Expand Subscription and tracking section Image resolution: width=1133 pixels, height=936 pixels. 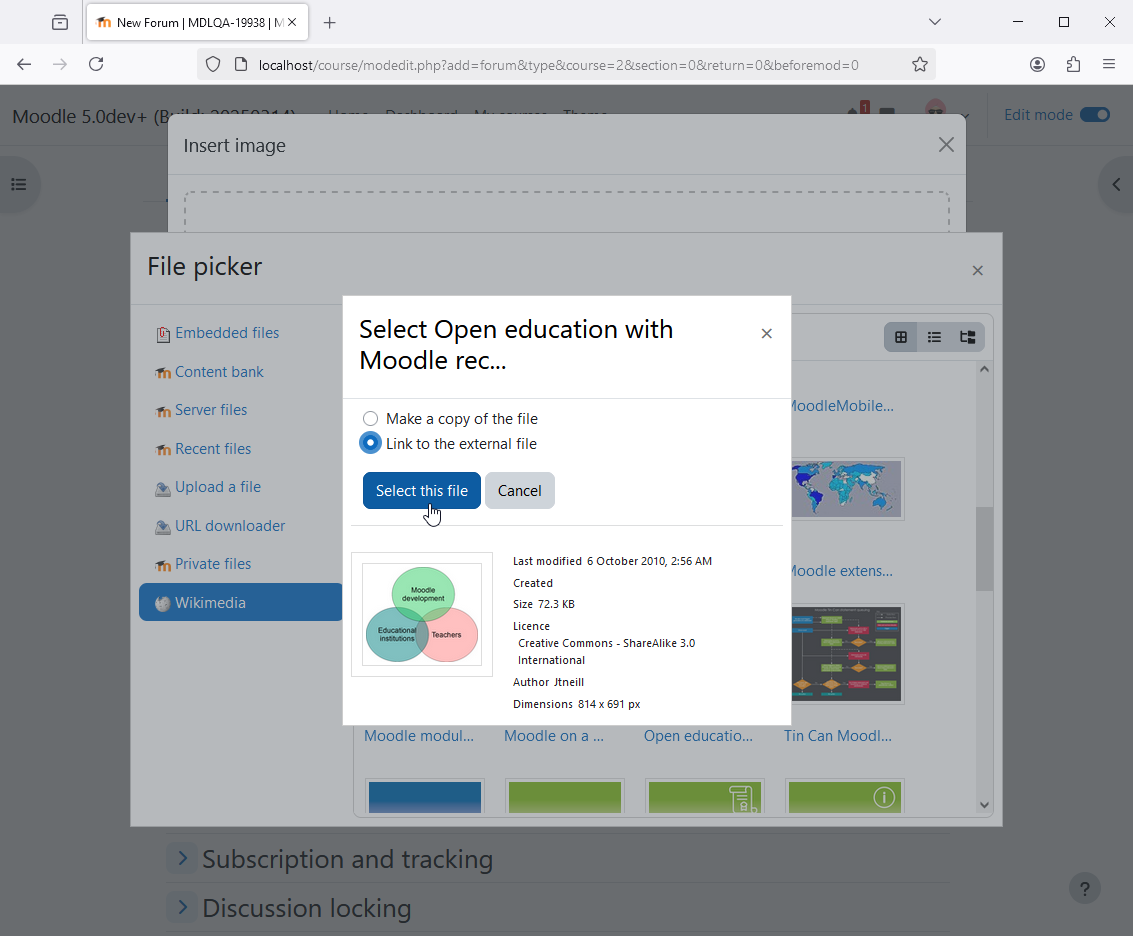click(x=183, y=858)
